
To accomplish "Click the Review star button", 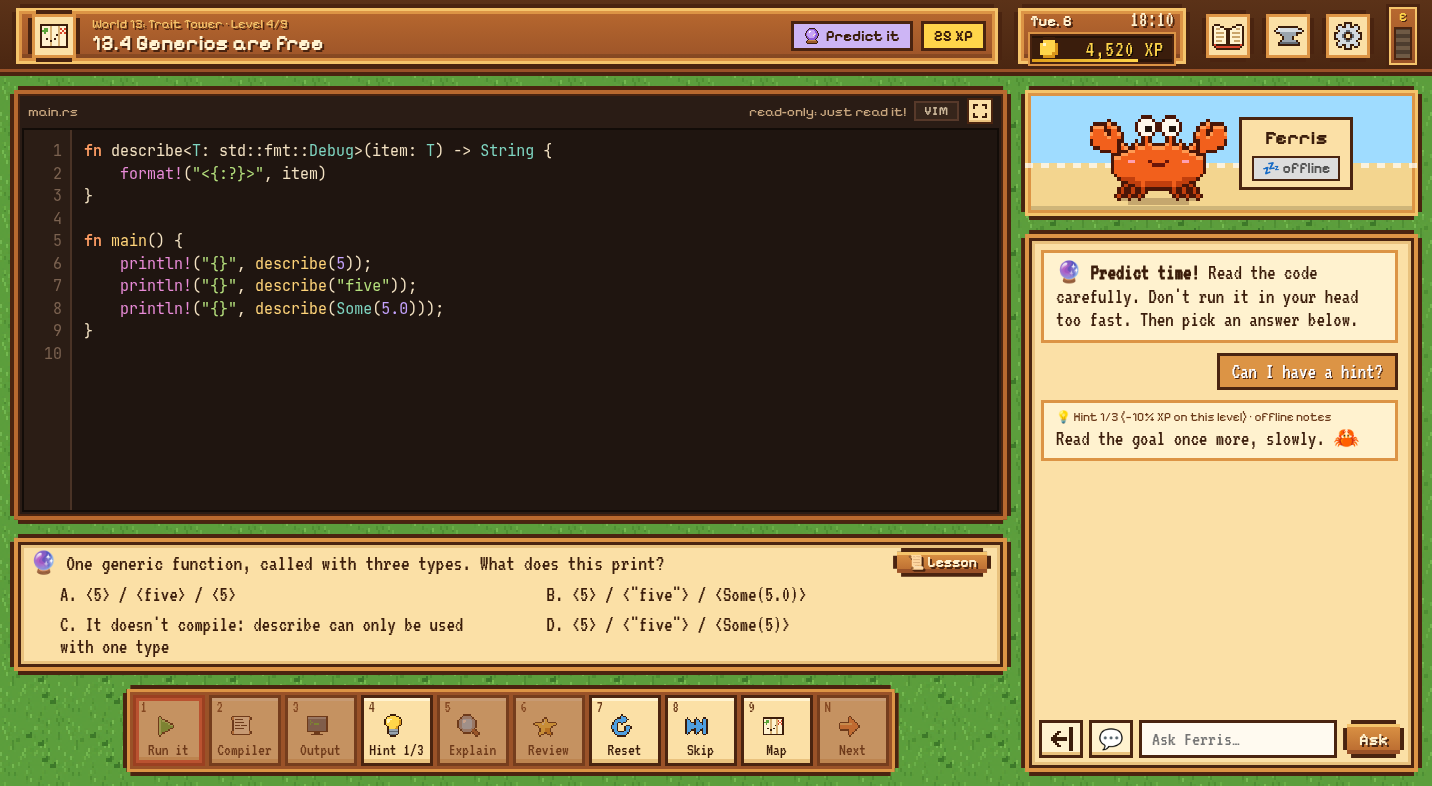I will click(x=548, y=731).
